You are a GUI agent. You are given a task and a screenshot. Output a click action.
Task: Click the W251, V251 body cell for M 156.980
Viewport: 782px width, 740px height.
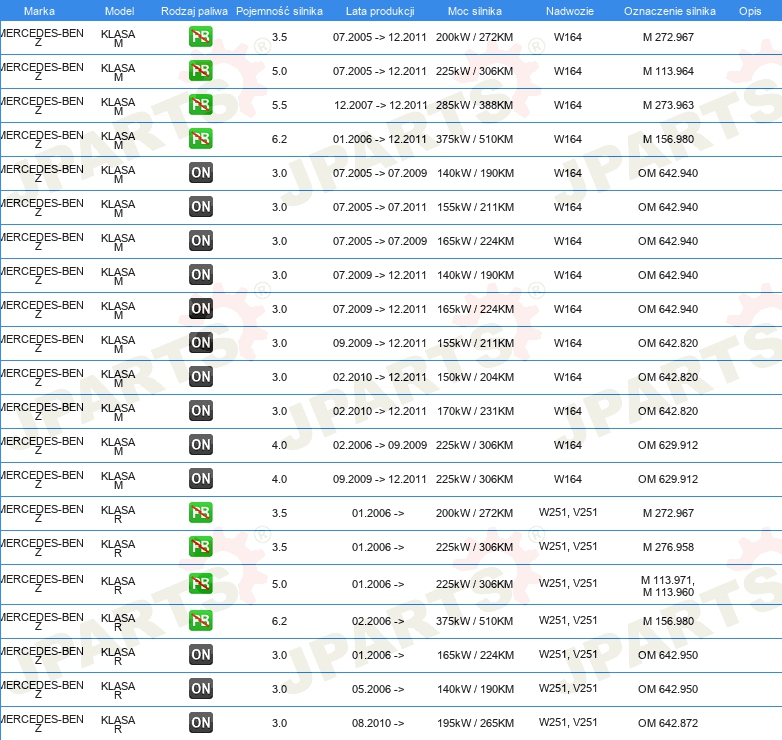coord(568,620)
